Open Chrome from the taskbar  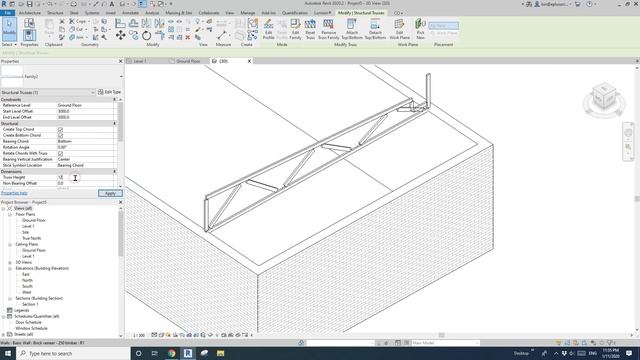(x=171, y=353)
